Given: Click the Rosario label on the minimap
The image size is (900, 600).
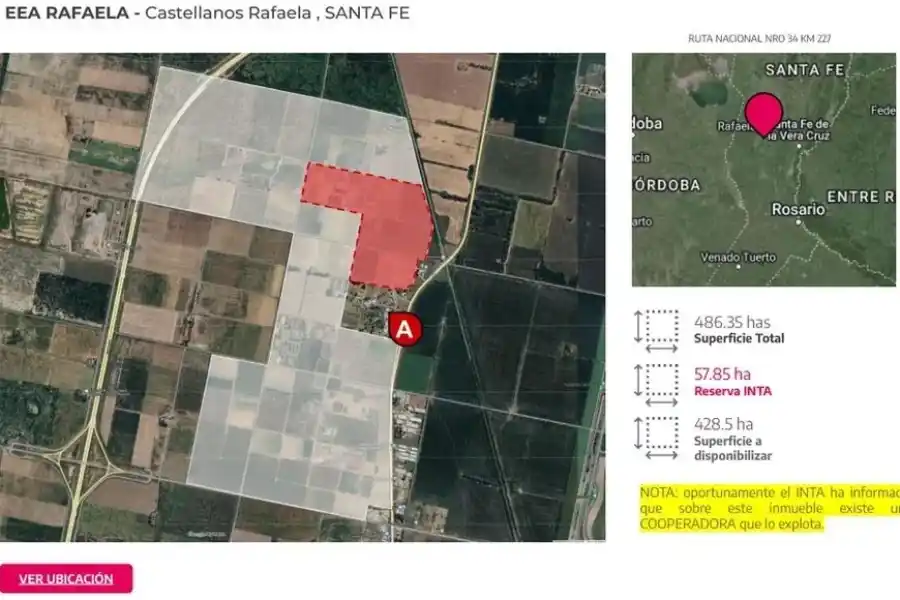Looking at the screenshot, I should [797, 210].
